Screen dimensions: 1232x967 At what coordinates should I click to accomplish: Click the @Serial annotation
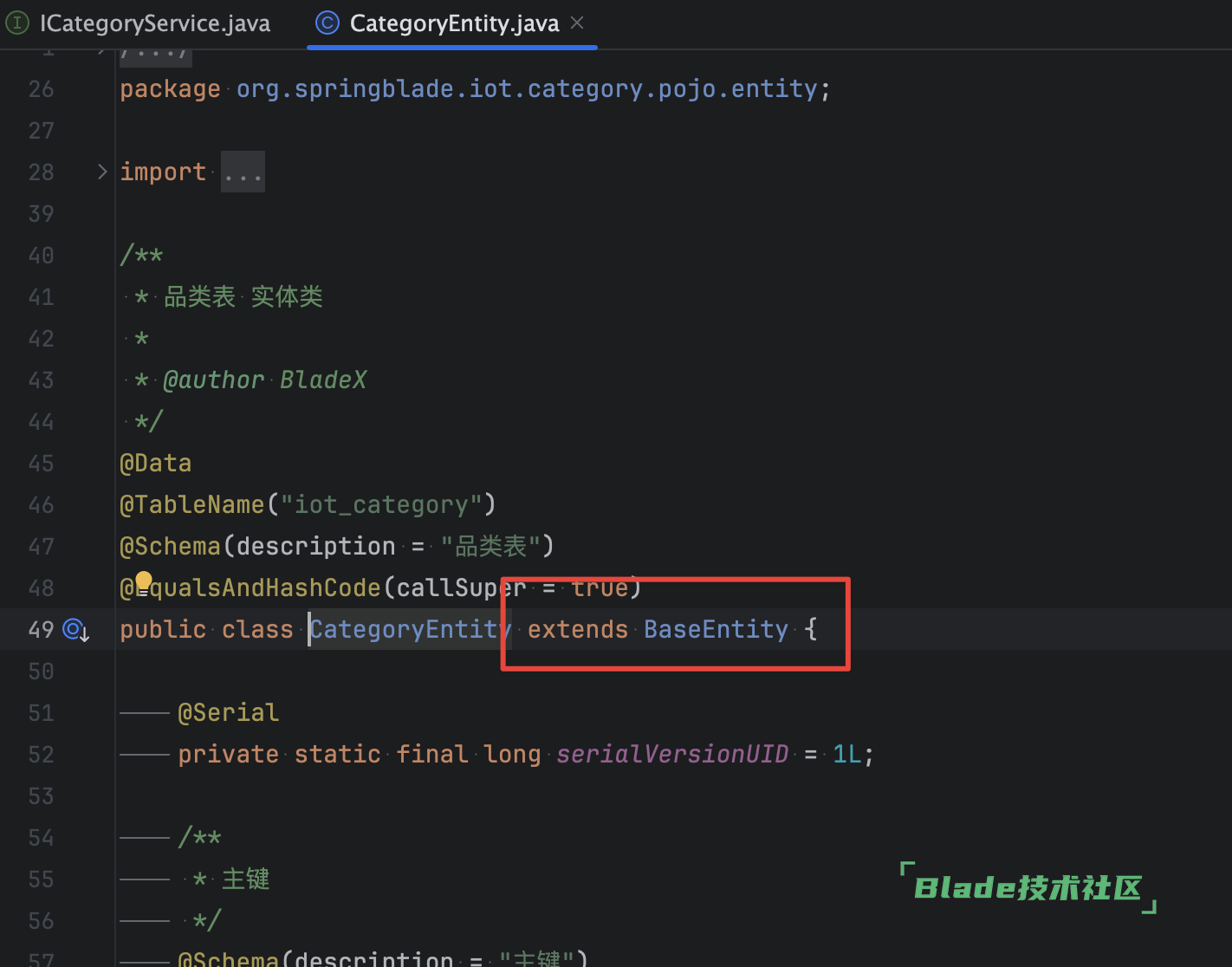coord(229,713)
